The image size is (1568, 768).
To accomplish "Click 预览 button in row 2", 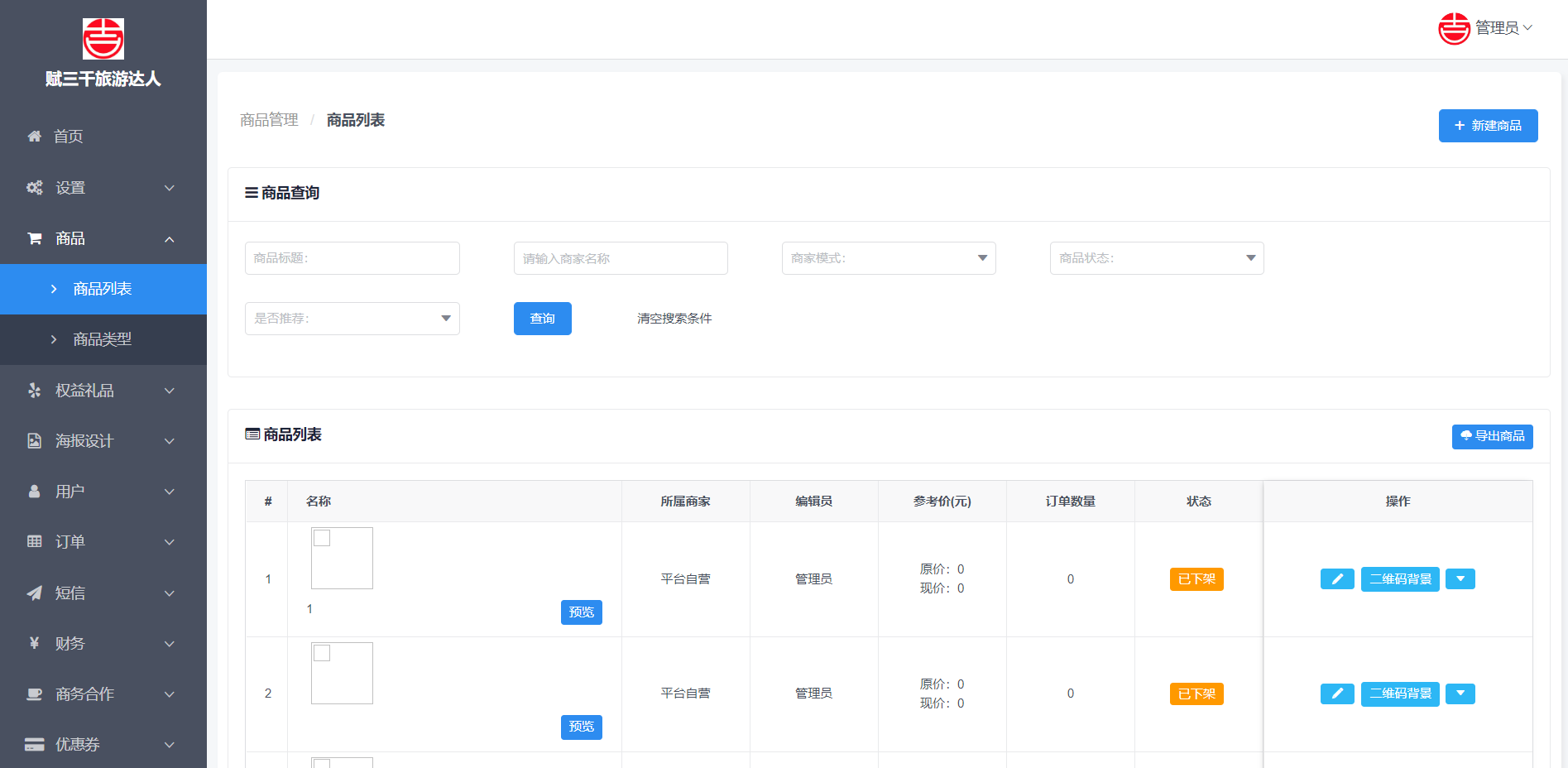I will click(x=582, y=727).
